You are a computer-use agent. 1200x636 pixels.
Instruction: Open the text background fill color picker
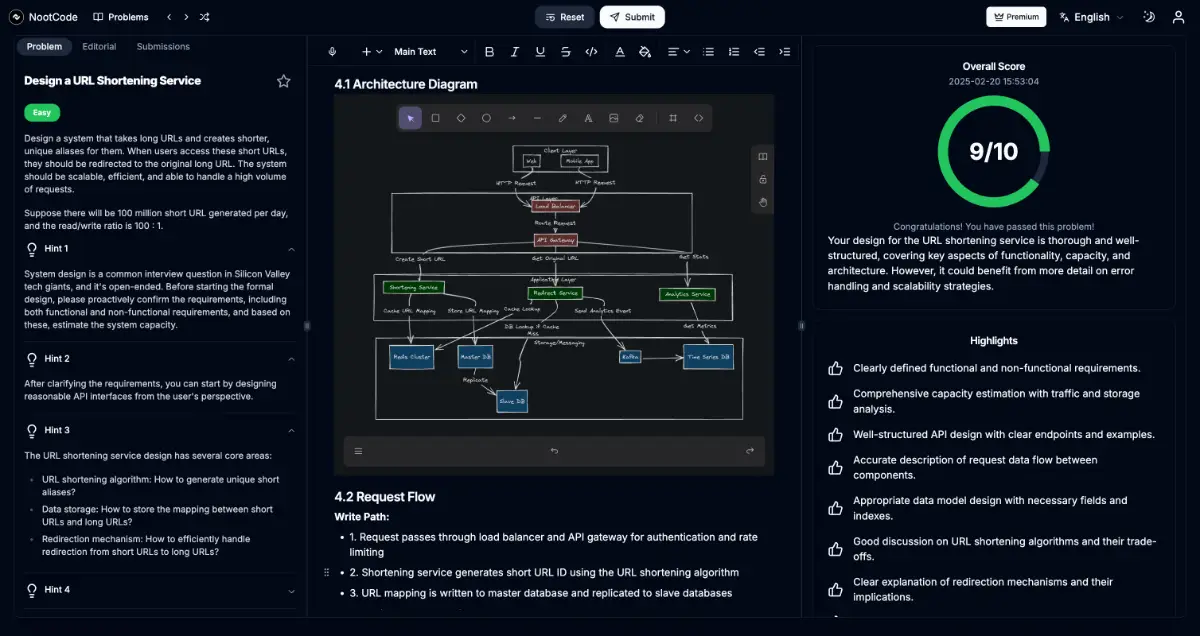point(645,52)
